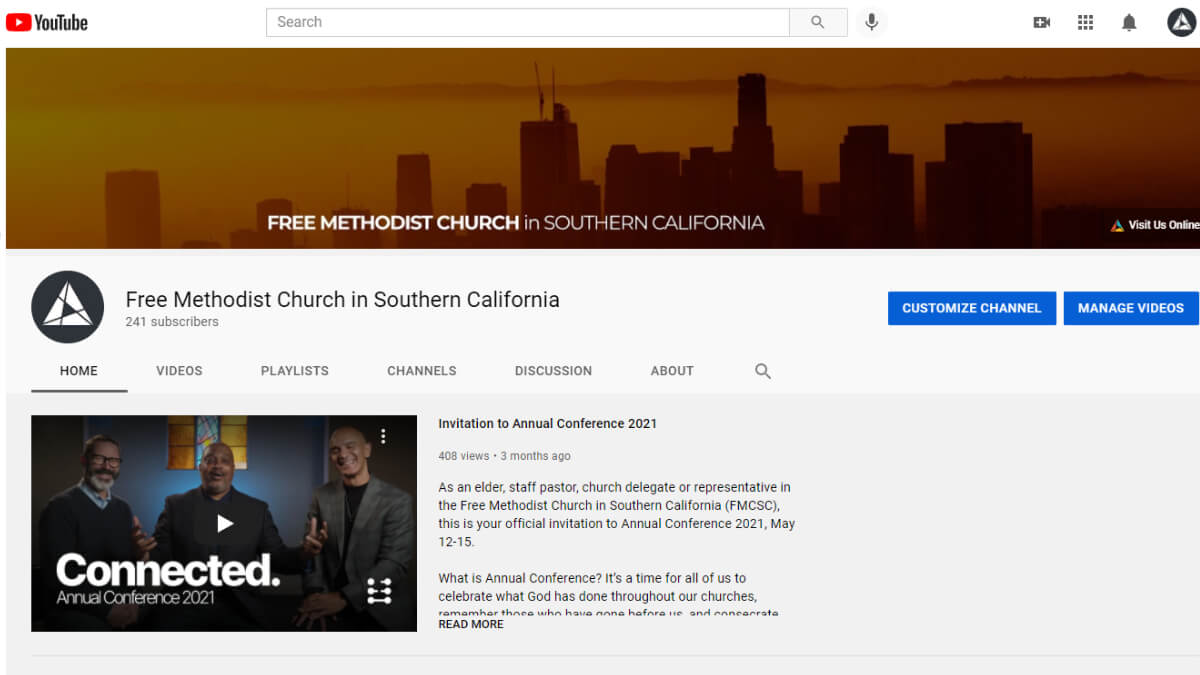Go to YouTube home via logo

47,22
